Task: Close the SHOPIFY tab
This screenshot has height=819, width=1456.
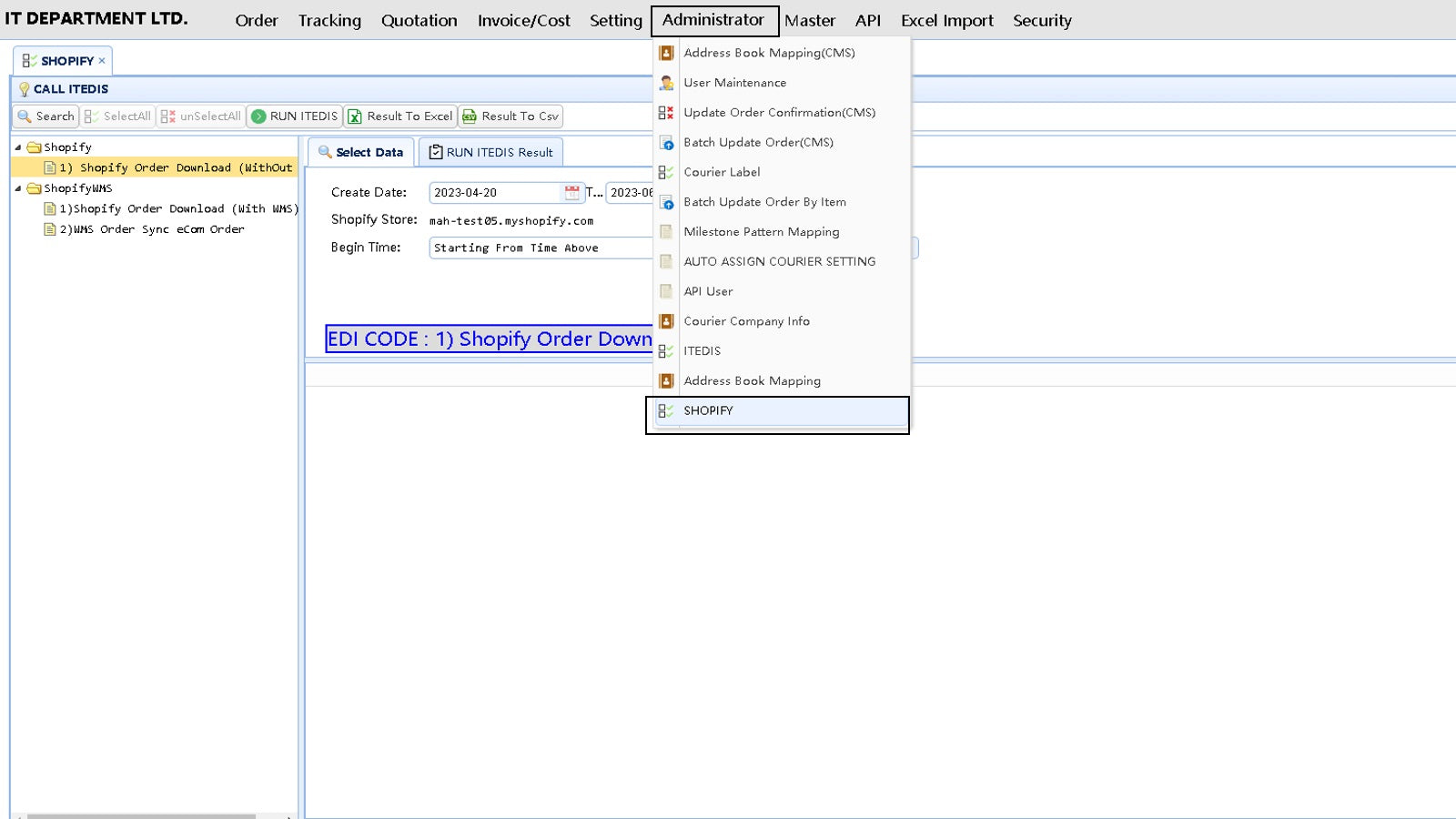Action: coord(102,61)
